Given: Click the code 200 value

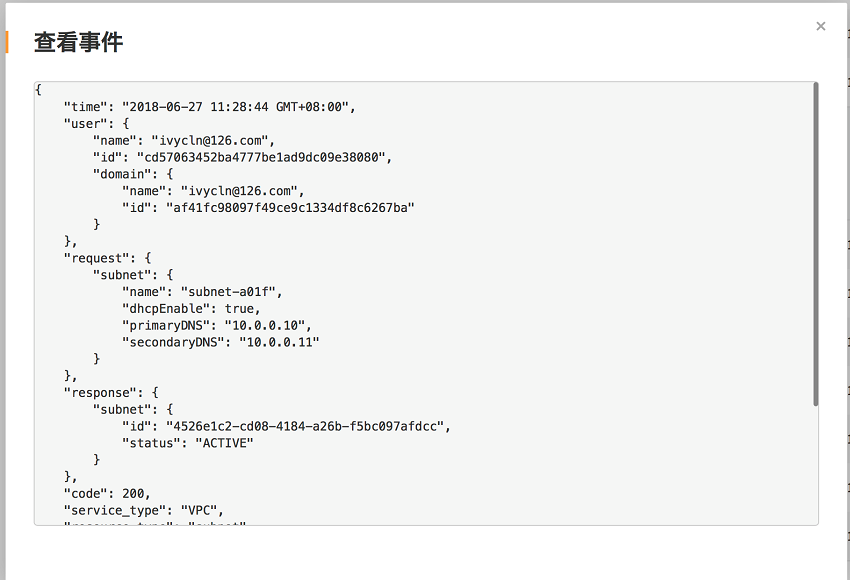Looking at the screenshot, I should pyautogui.click(x=133, y=493).
